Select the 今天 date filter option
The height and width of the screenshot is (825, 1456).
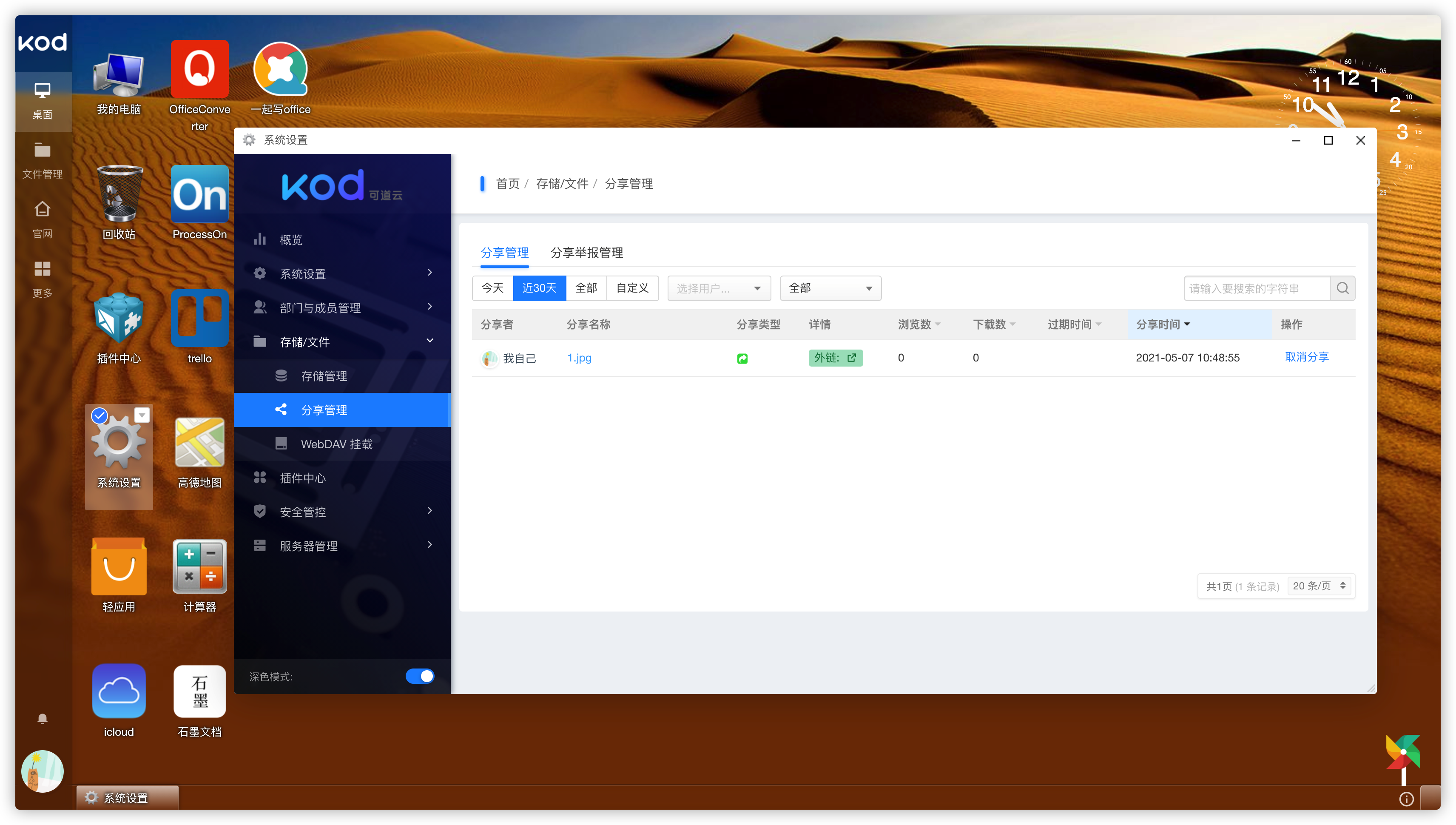tap(492, 288)
